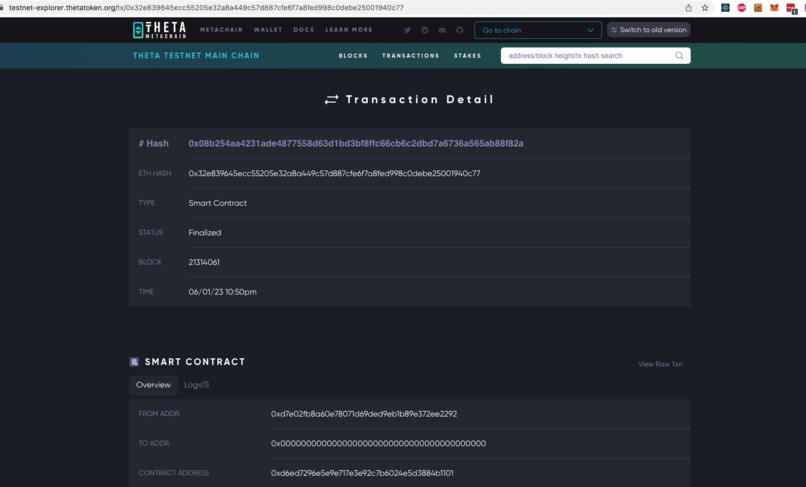Click the smart contract section icon
The height and width of the screenshot is (487, 806).
134,362
